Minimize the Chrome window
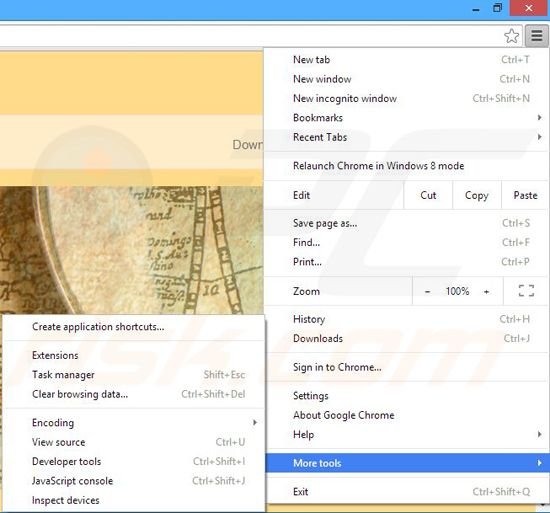The height and width of the screenshot is (513, 550). [x=476, y=9]
